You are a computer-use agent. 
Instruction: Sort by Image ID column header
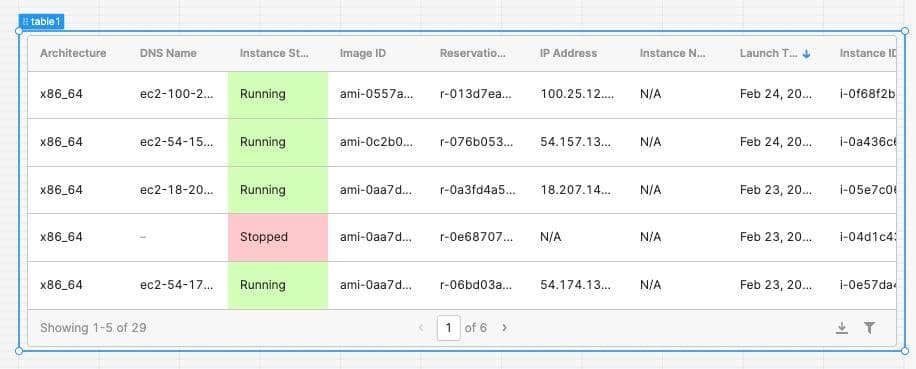coord(363,53)
